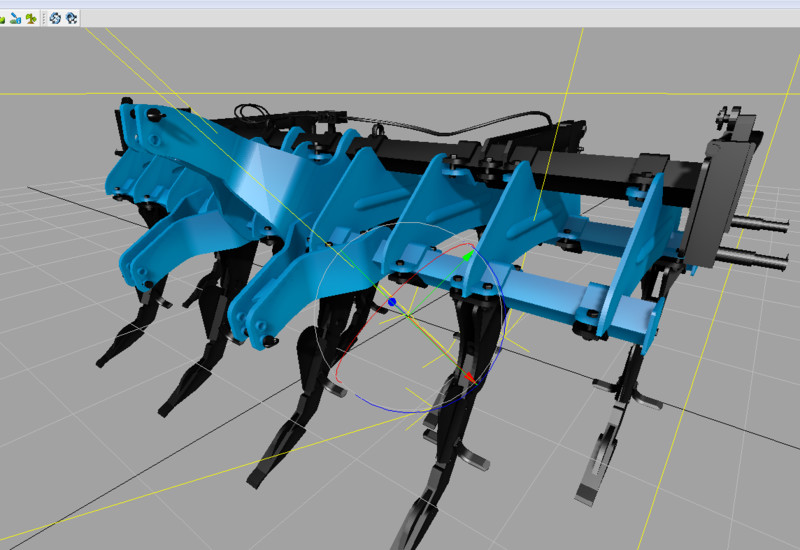800x550 pixels.
Task: Click the gizmo center pivot point
Action: [409, 315]
